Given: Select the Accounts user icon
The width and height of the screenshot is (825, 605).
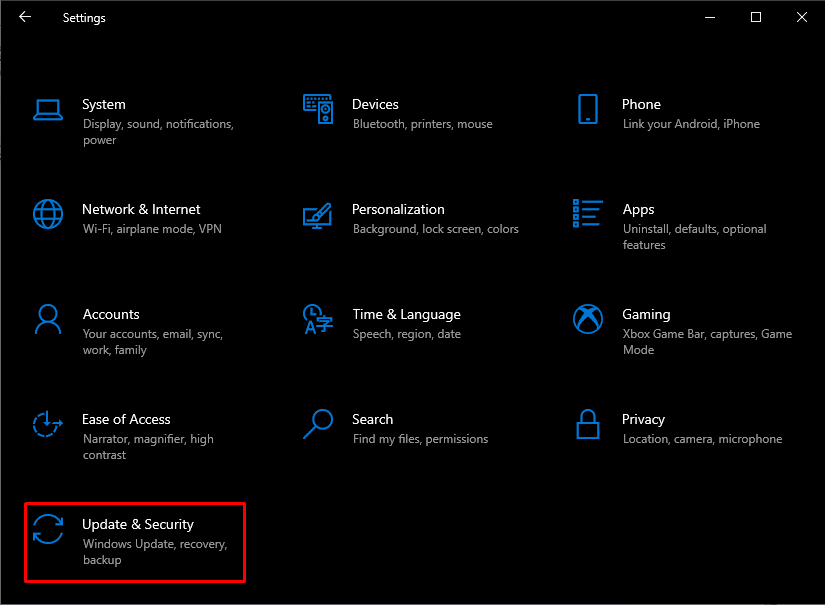Looking at the screenshot, I should tap(48, 320).
